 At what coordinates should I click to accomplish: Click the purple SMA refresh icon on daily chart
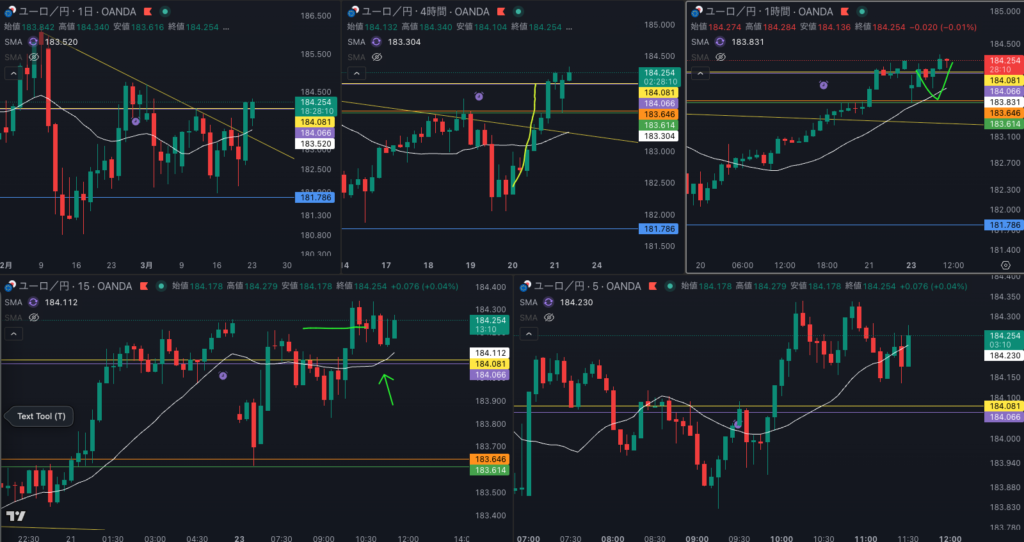click(x=33, y=42)
